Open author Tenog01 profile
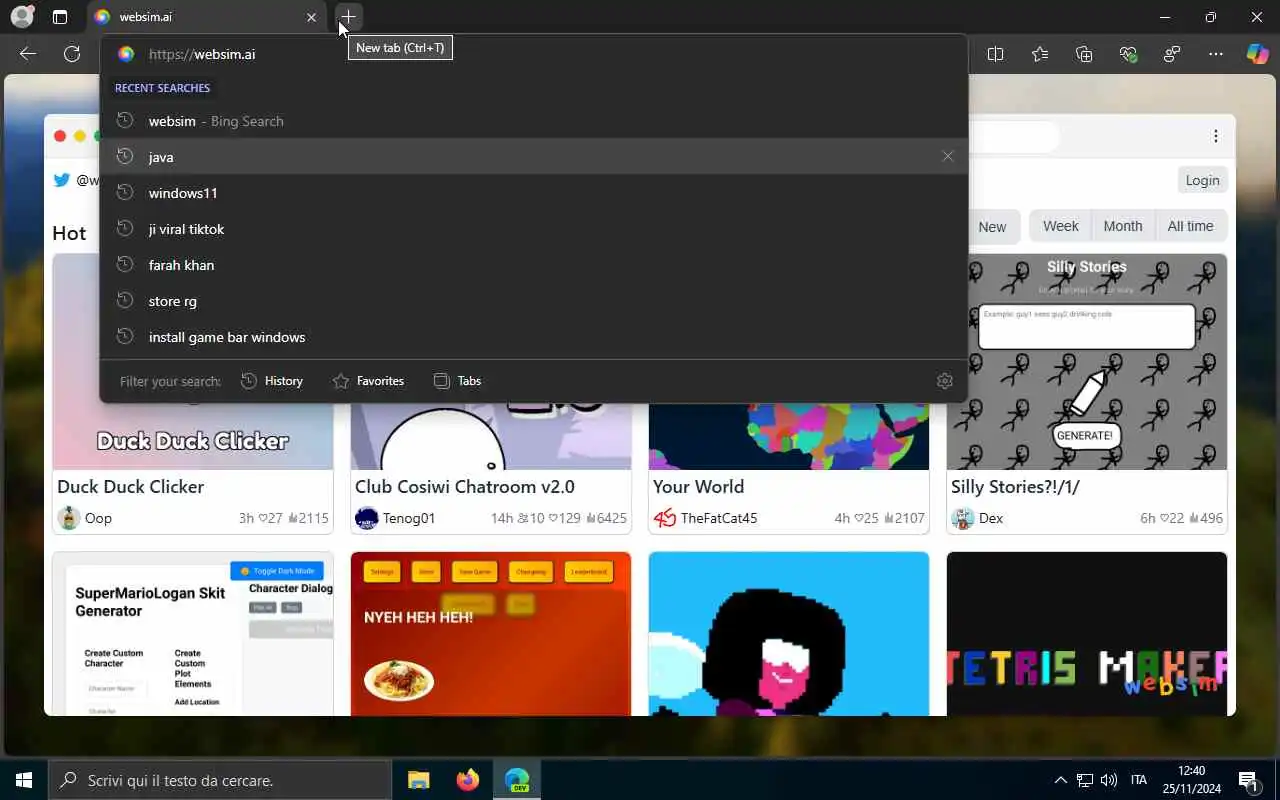 coord(395,518)
